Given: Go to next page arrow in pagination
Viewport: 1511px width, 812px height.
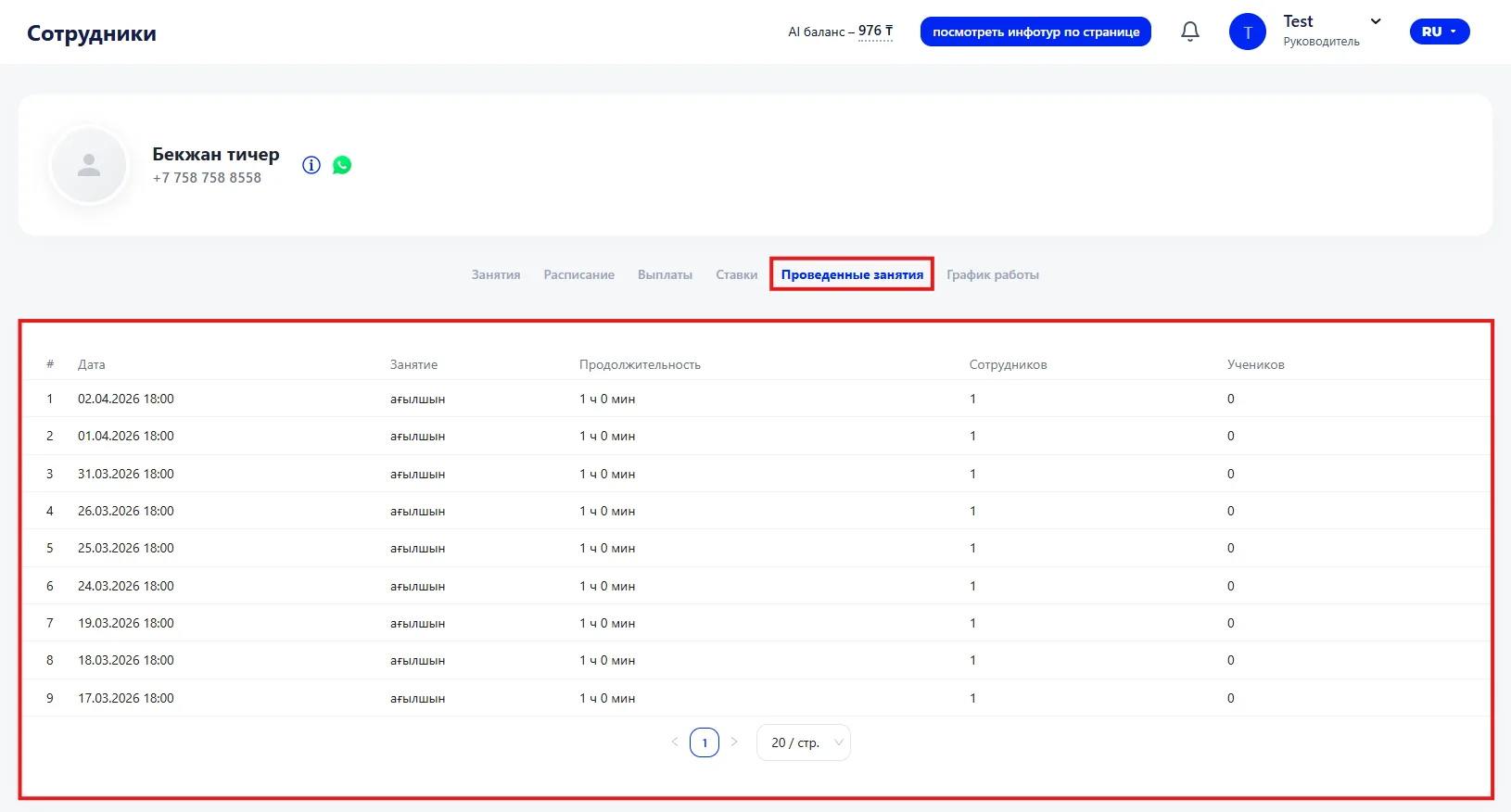Looking at the screenshot, I should coord(734,742).
